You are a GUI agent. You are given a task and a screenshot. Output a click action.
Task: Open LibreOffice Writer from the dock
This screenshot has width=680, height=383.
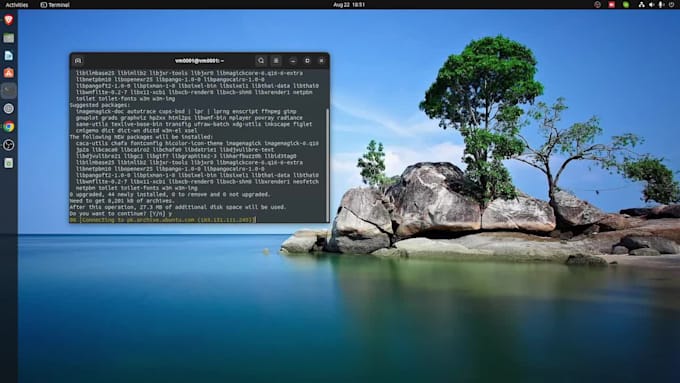click(9, 56)
